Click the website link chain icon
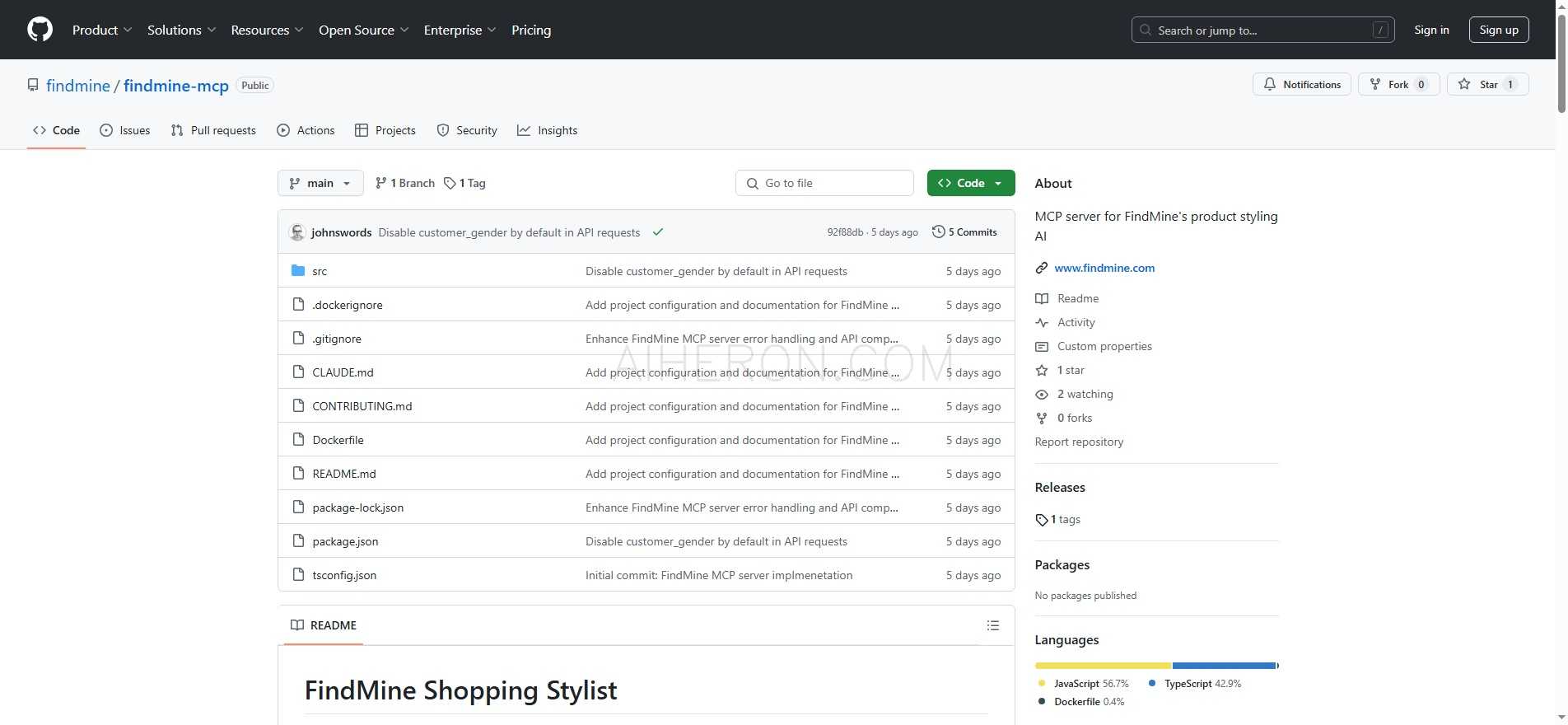Image resolution: width=1568 pixels, height=725 pixels. [1042, 268]
